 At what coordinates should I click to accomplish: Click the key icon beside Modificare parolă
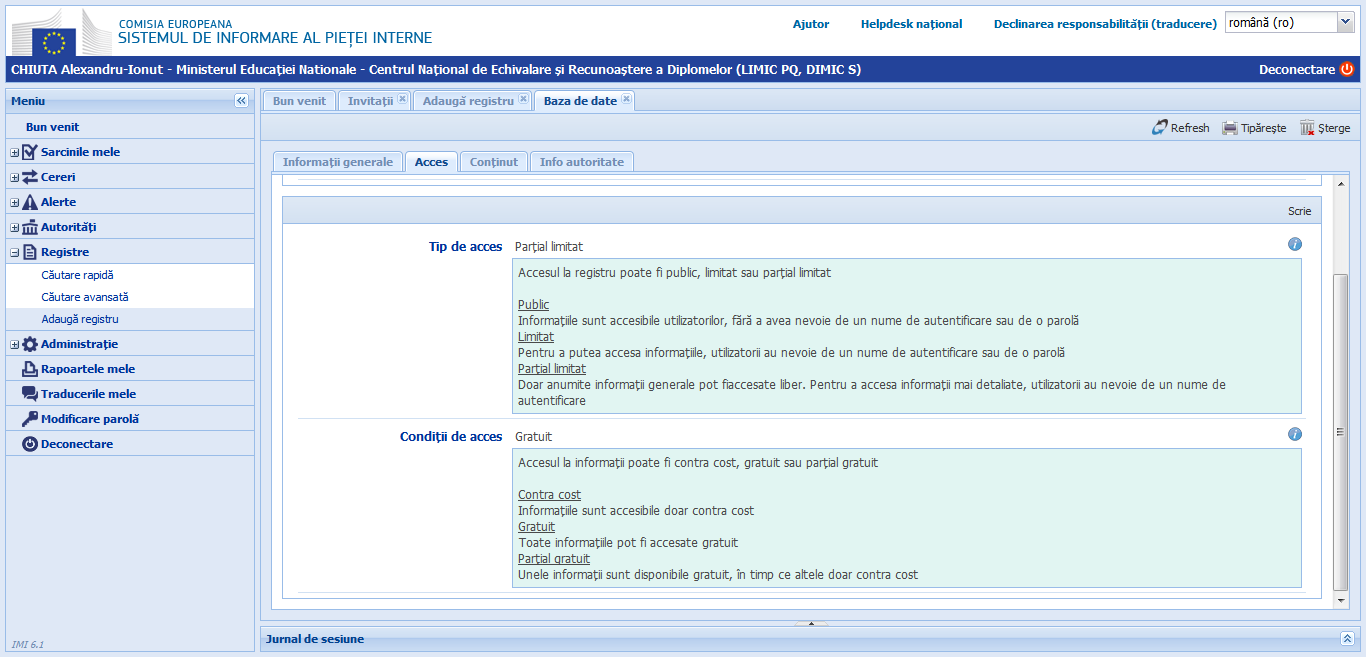coord(31,418)
